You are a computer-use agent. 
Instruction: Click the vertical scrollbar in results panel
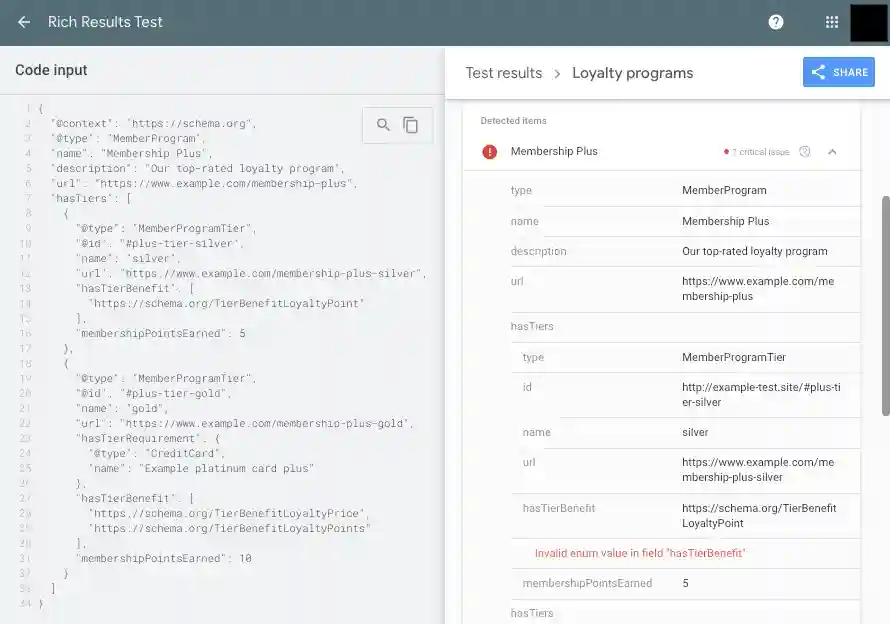(884, 305)
